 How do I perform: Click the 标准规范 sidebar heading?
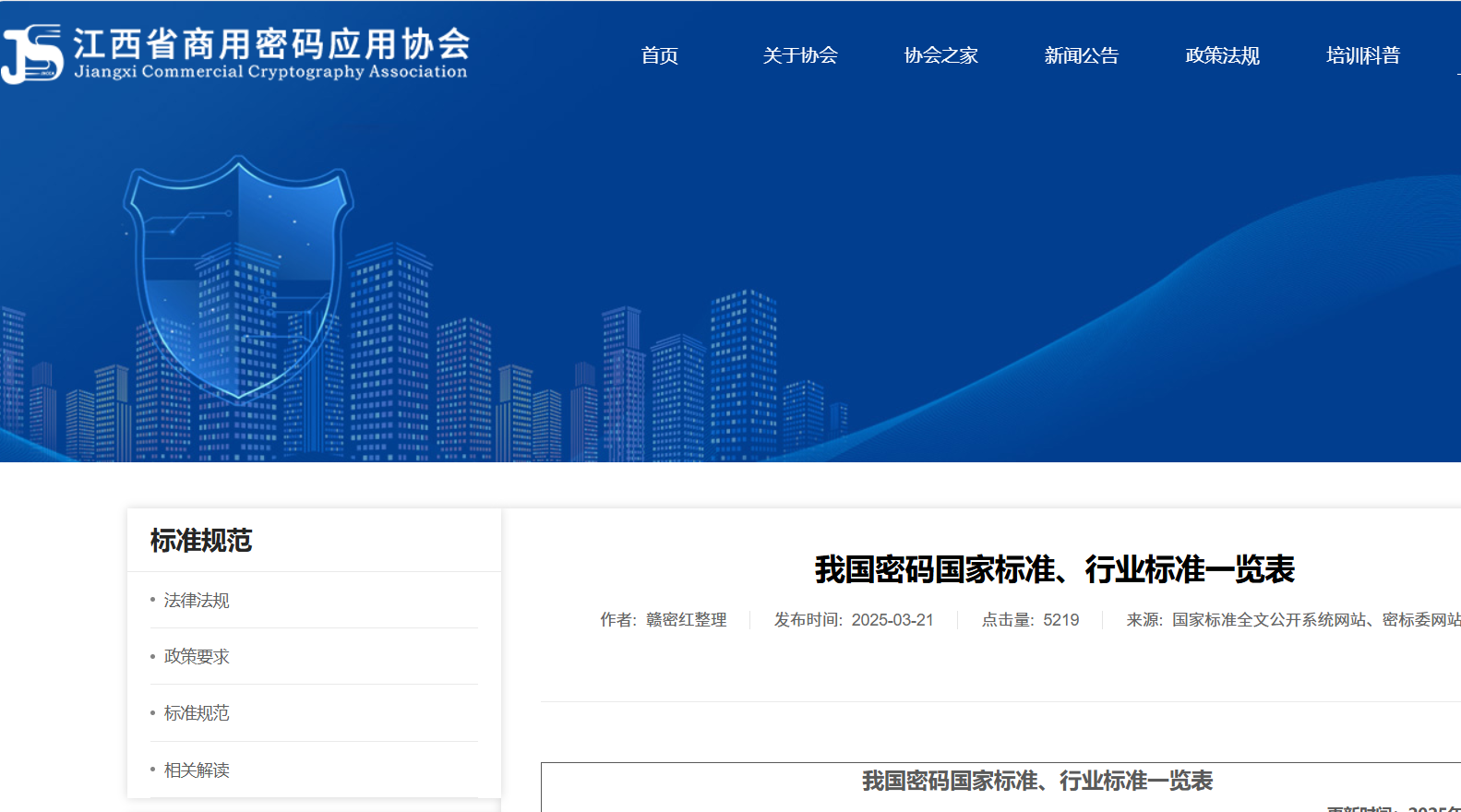[201, 541]
